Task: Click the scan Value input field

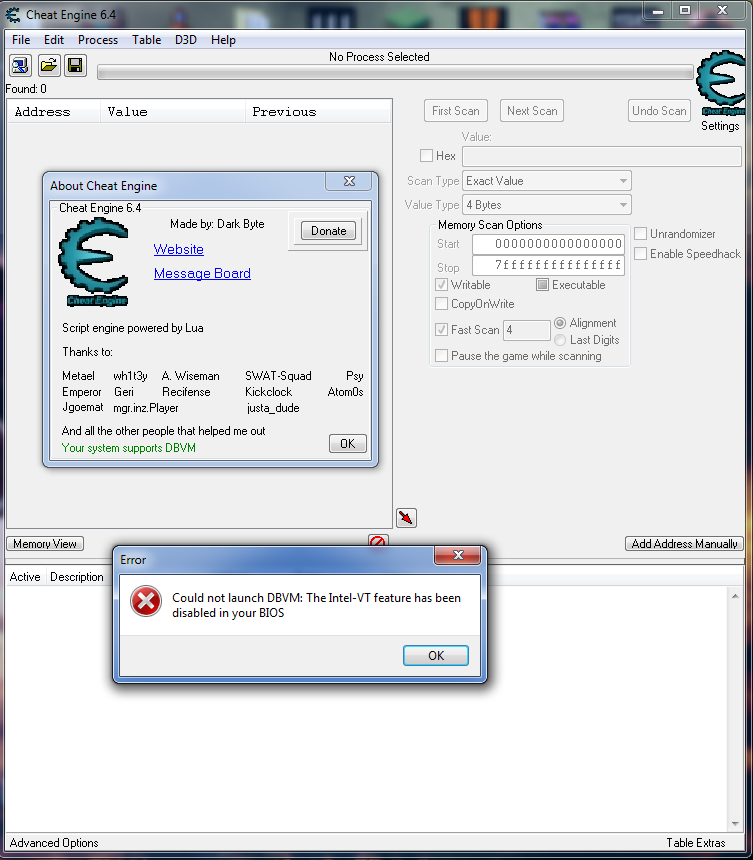Action: tap(602, 156)
